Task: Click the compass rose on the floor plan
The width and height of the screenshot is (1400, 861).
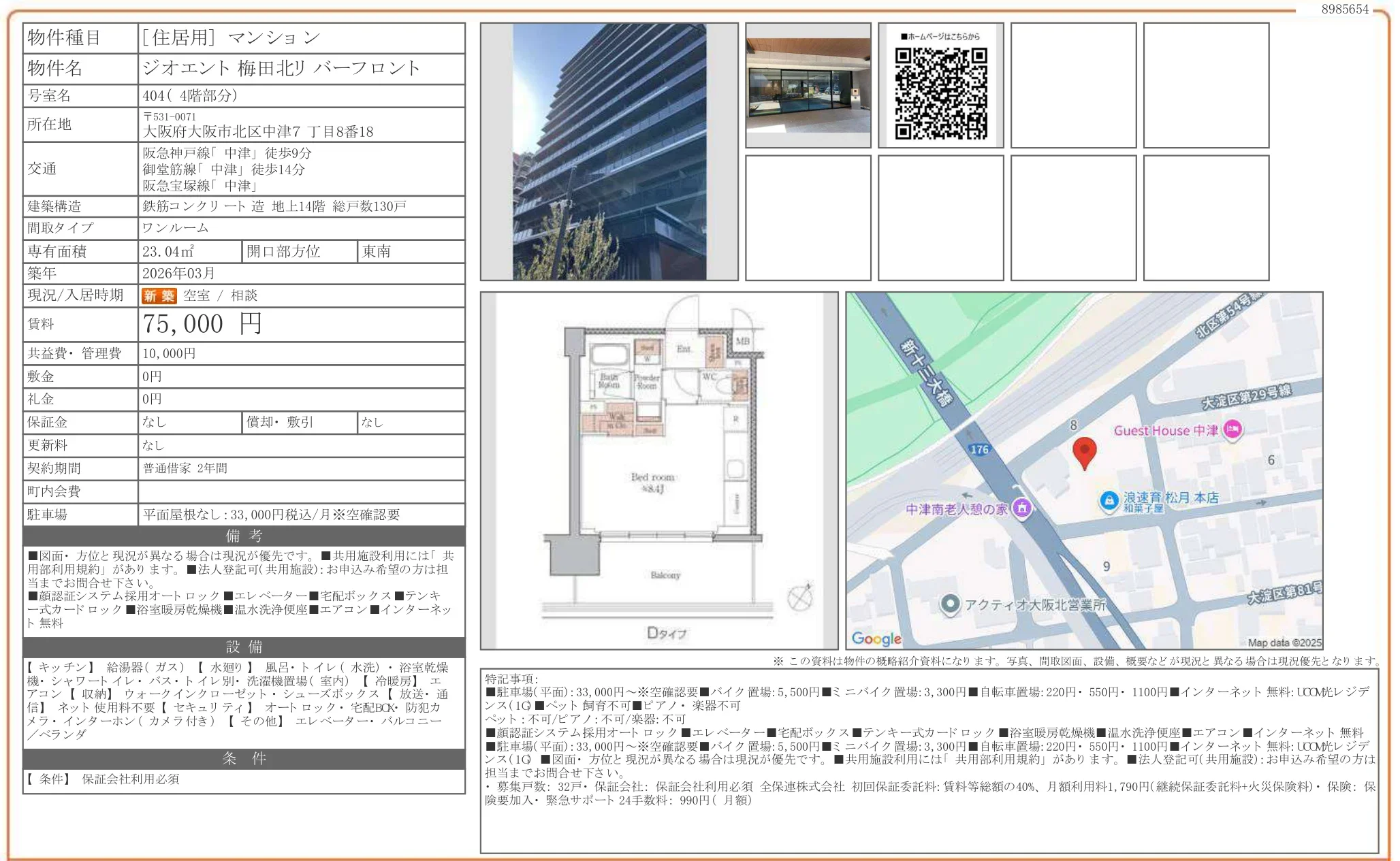Action: (800, 598)
